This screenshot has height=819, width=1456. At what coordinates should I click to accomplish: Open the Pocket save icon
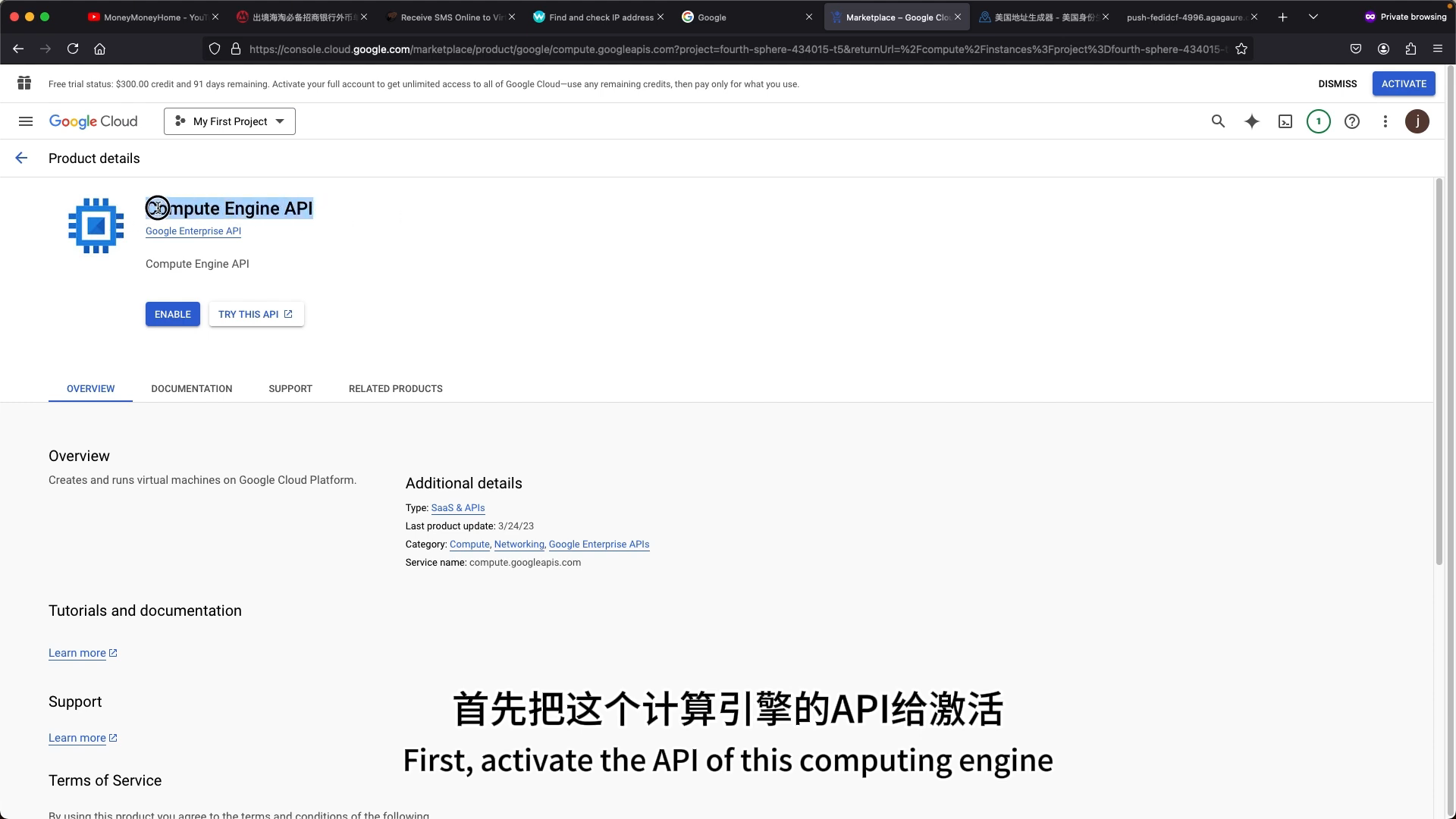tap(1356, 49)
